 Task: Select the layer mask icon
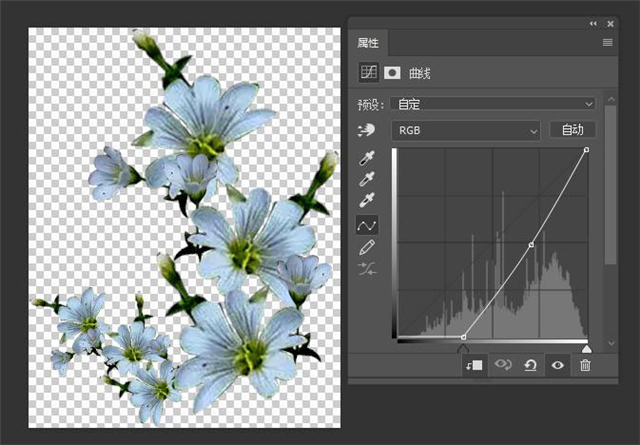[392, 73]
